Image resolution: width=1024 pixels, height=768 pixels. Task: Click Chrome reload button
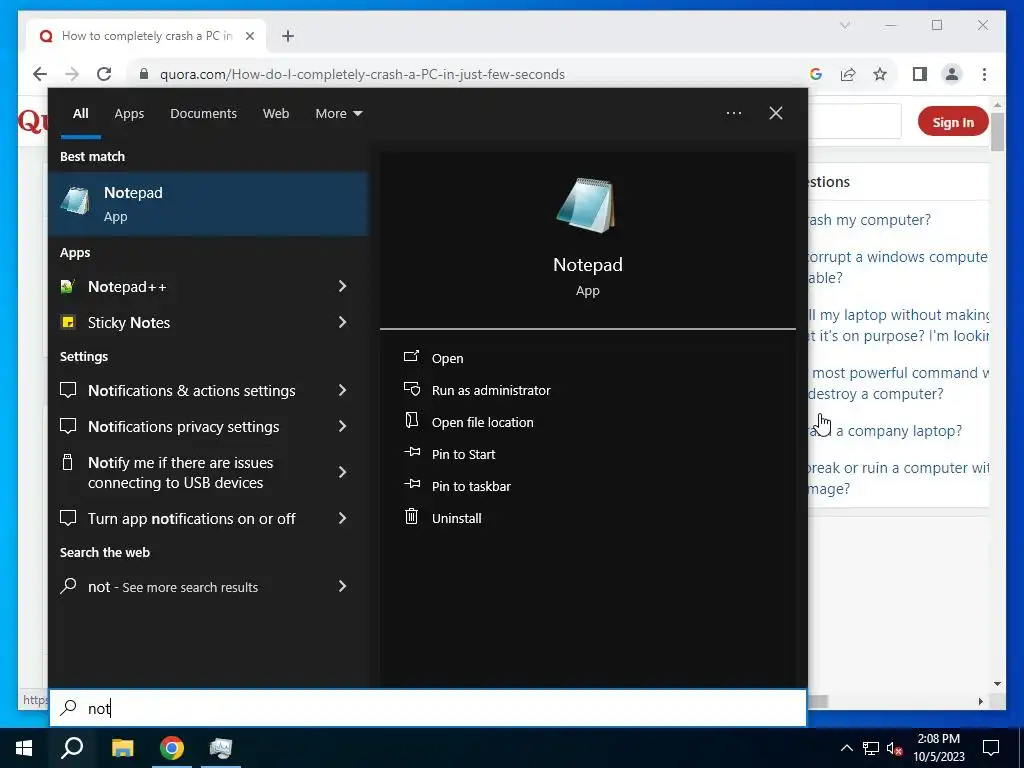104,74
